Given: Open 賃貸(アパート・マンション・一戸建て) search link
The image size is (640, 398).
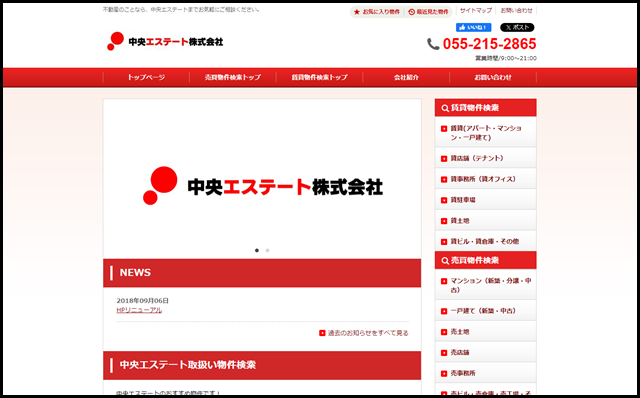Looking at the screenshot, I should tap(486, 133).
